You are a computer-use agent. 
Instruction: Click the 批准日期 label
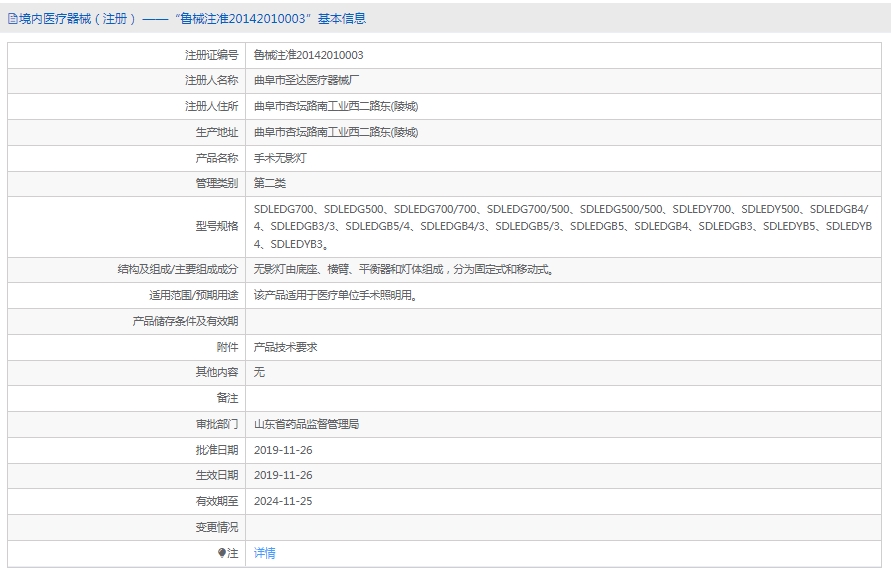(217, 450)
